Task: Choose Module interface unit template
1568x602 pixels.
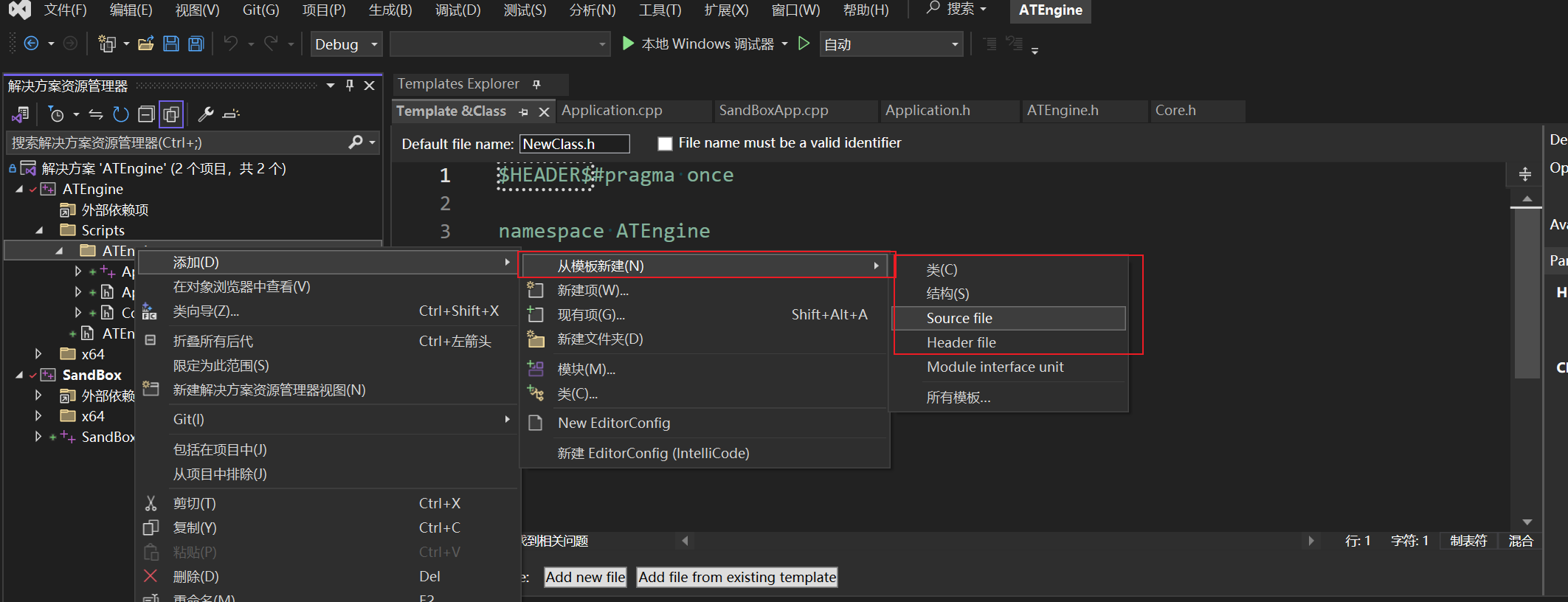Action: coord(1009,367)
